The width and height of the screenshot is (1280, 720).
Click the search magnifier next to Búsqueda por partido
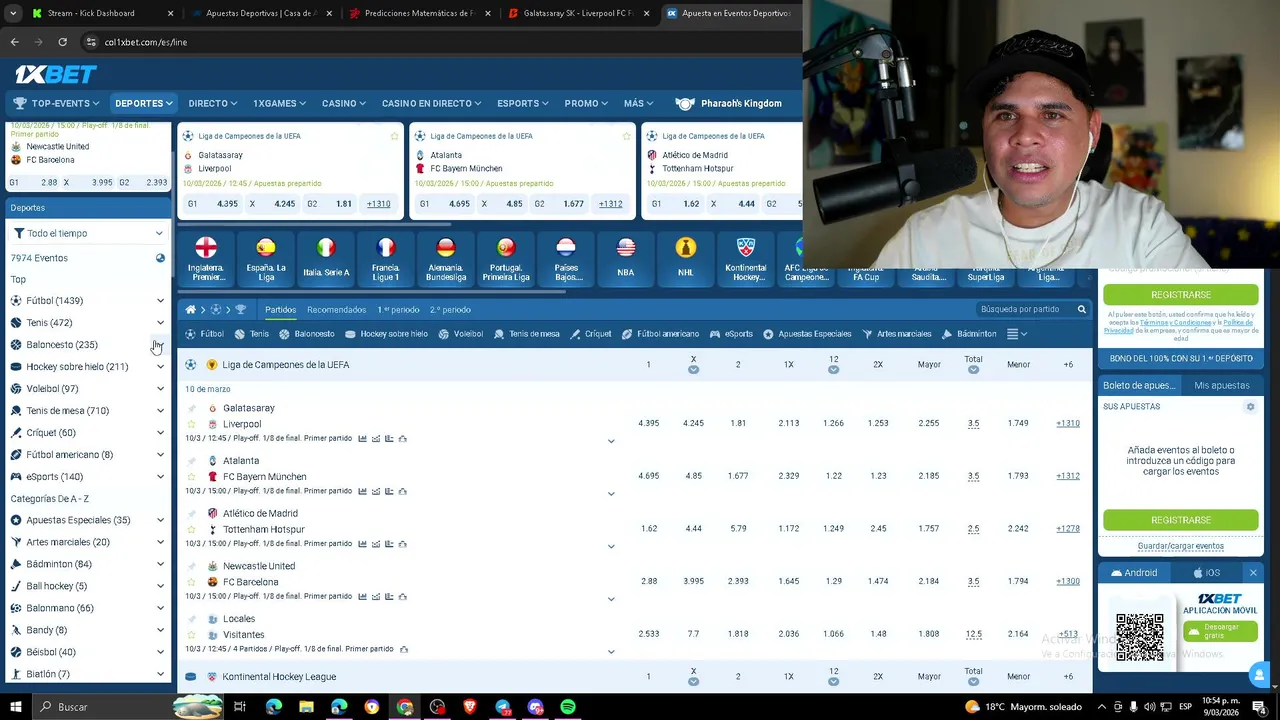pyautogui.click(x=1081, y=310)
